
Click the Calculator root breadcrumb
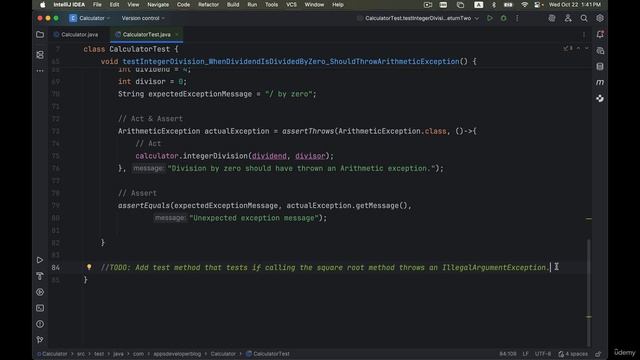pos(52,354)
